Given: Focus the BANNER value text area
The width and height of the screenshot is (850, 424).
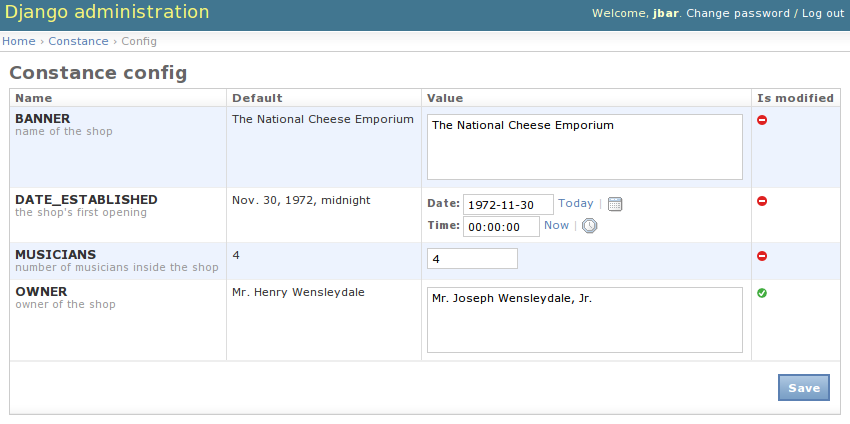Looking at the screenshot, I should pyautogui.click(x=584, y=147).
